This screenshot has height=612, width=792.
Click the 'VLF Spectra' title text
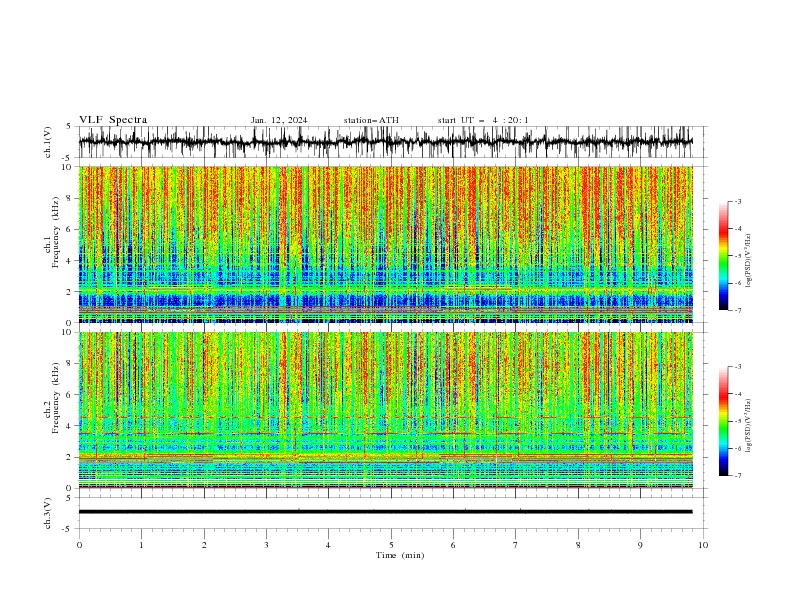[113, 120]
